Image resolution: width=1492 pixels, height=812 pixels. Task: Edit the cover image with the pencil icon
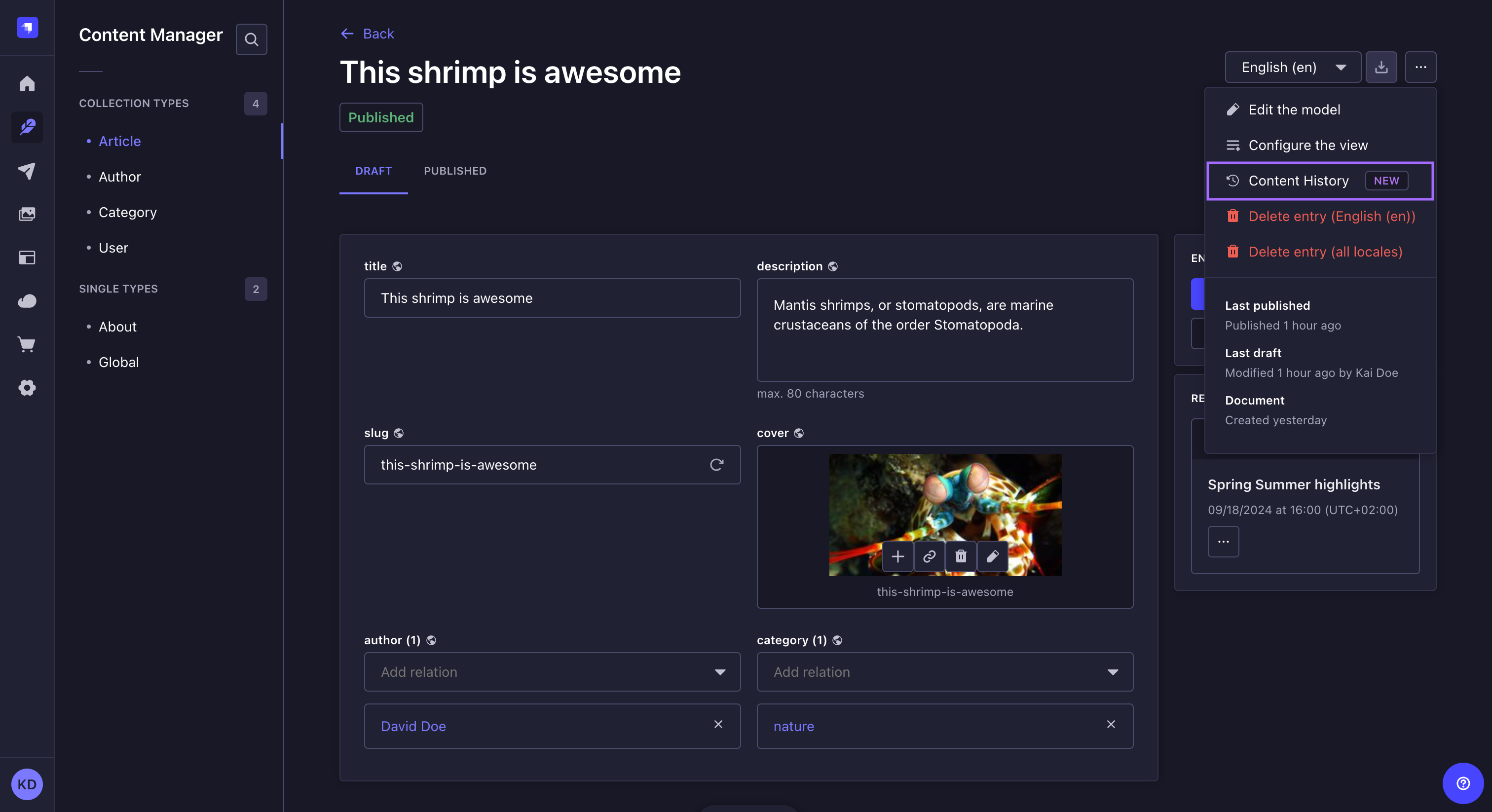click(992, 556)
